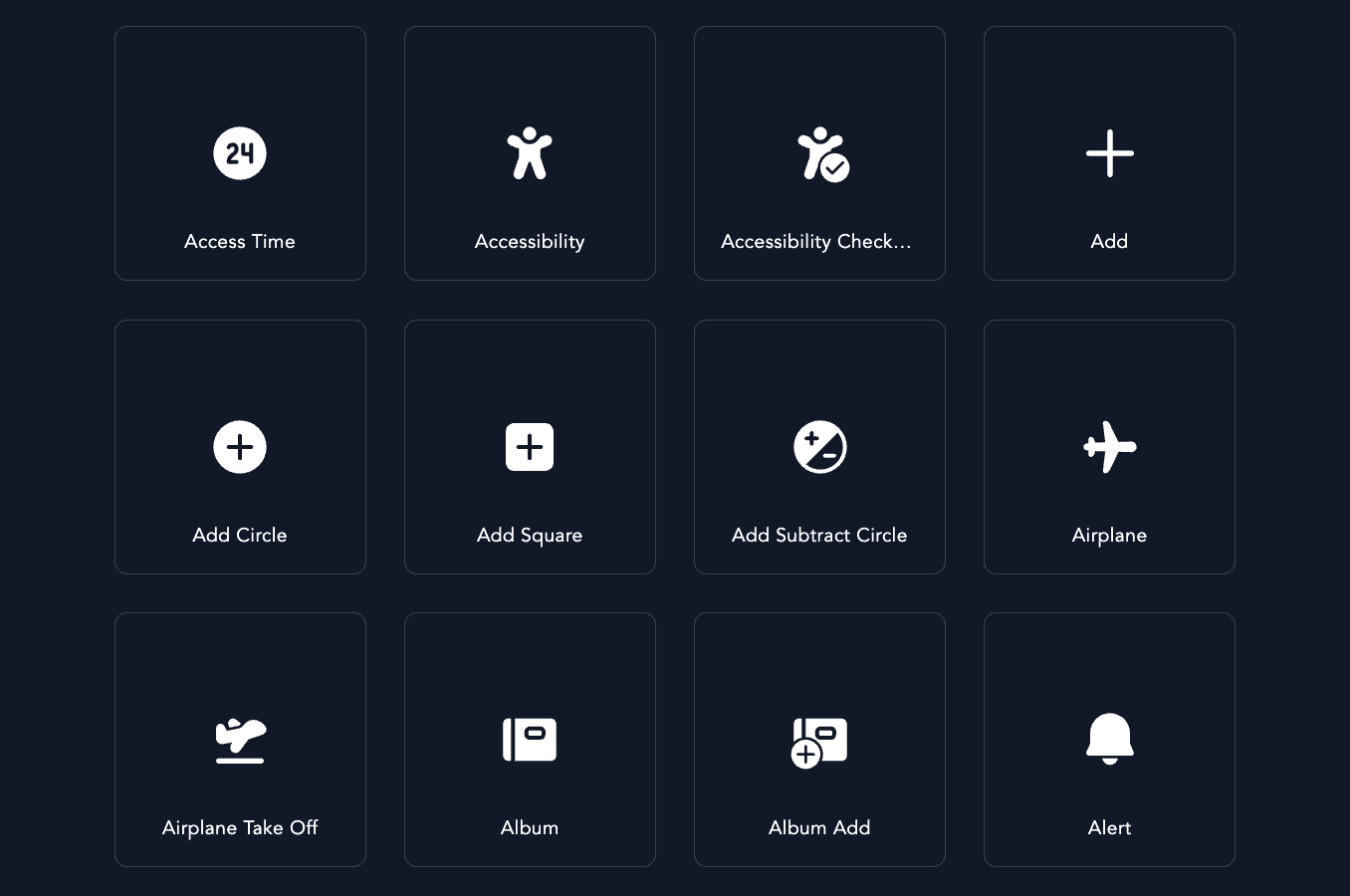Viewport: 1350px width, 896px height.
Task: Click the Alert bell icon
Action: point(1109,740)
